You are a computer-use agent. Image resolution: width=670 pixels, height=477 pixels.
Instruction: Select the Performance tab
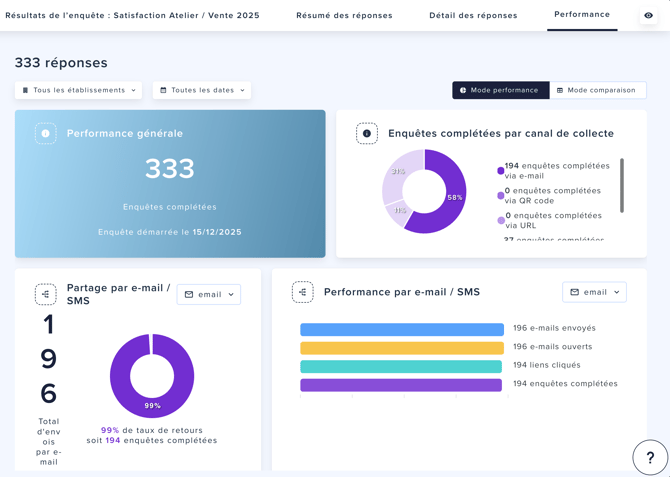coord(582,15)
